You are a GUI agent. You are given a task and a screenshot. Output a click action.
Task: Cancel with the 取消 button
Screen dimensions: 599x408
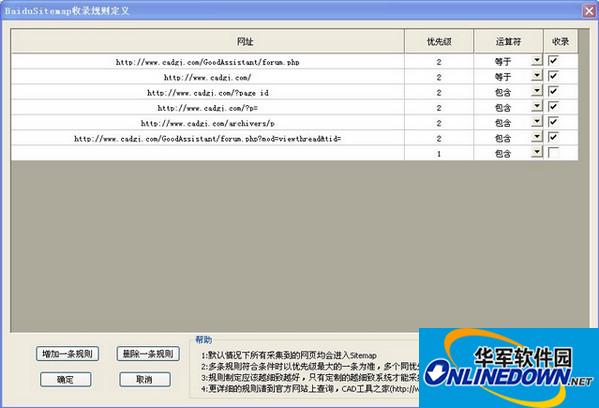[x=145, y=379]
